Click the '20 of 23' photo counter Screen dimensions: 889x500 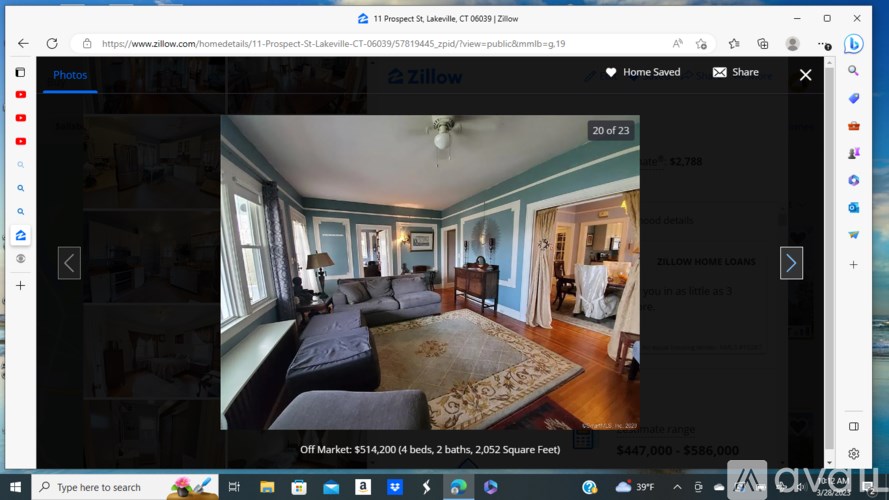tap(611, 130)
